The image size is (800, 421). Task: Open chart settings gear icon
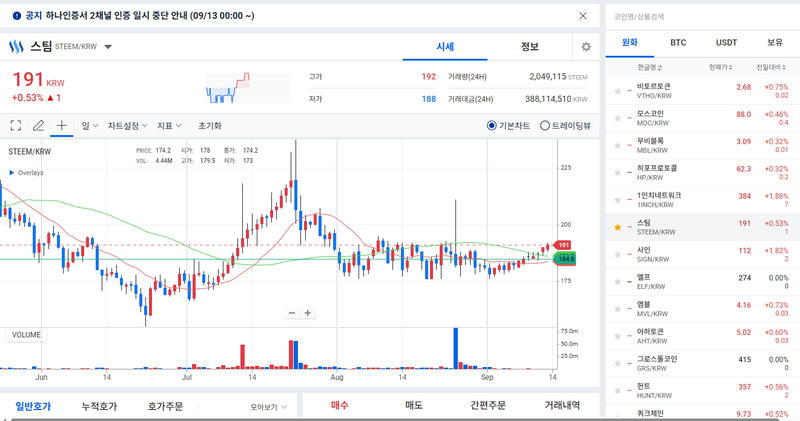586,47
